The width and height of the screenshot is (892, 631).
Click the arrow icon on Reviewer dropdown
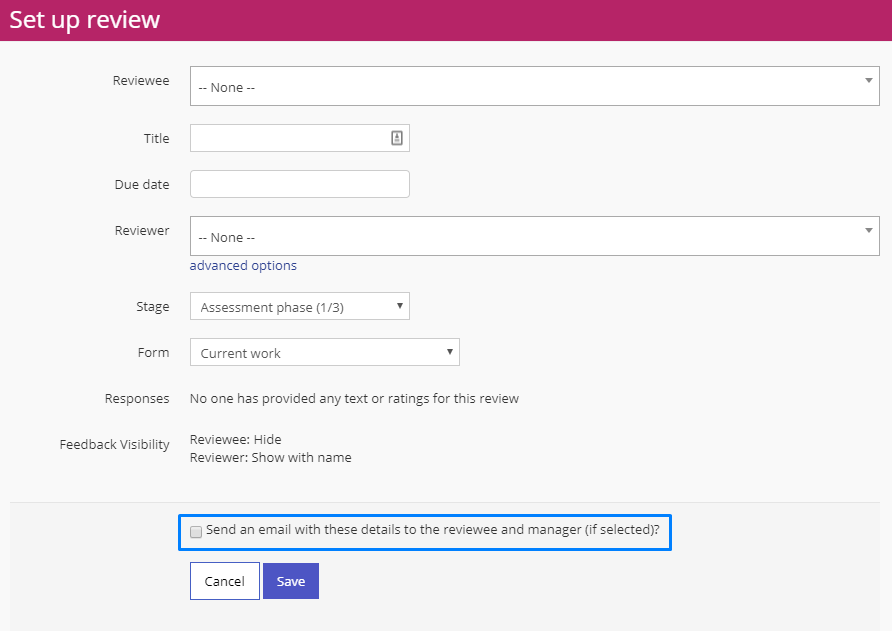coord(868,230)
